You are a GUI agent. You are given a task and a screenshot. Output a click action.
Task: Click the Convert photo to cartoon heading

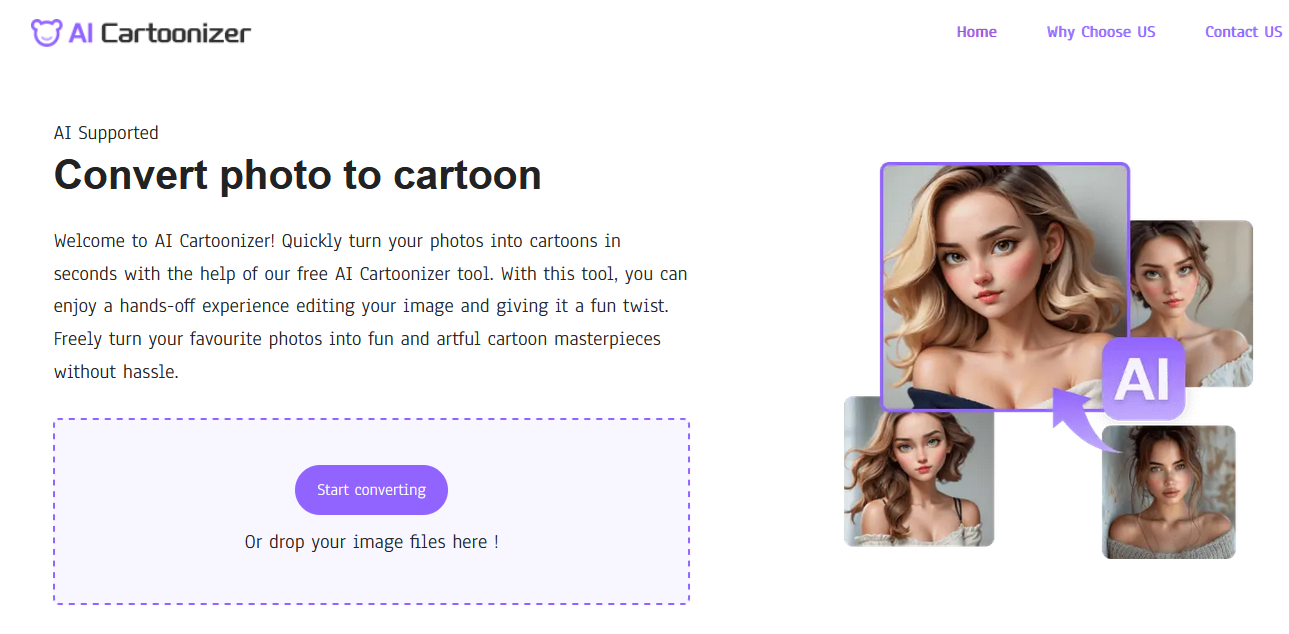pyautogui.click(x=297, y=175)
